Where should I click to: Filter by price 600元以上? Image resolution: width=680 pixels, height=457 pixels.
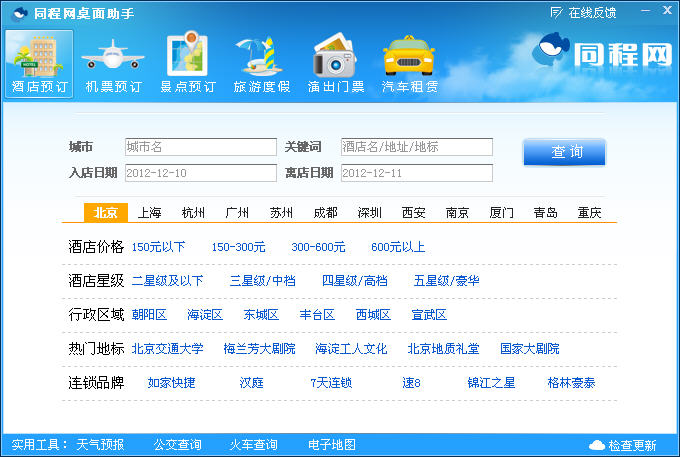(x=398, y=247)
